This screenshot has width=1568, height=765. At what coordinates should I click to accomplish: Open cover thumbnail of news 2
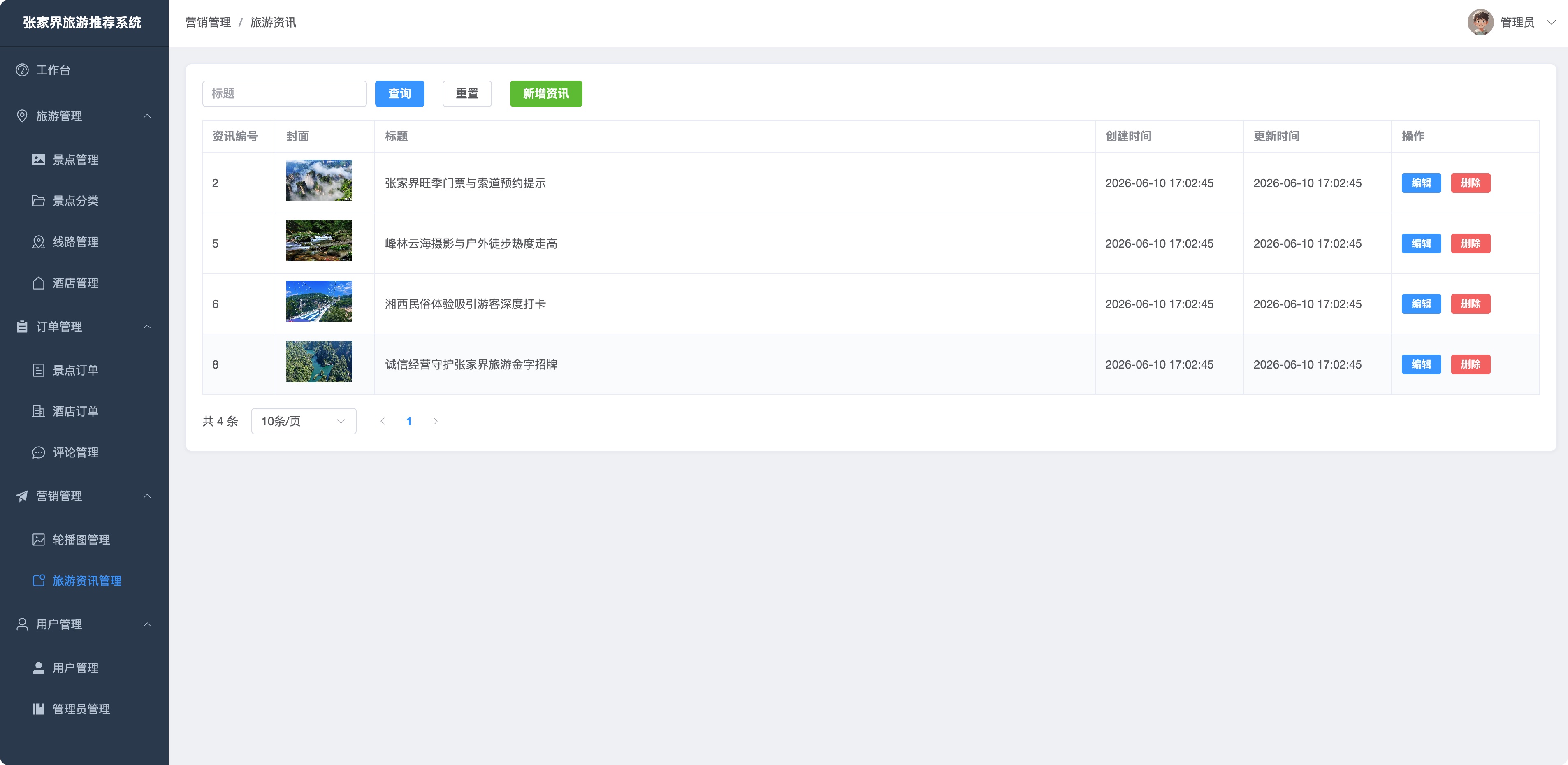(x=319, y=180)
